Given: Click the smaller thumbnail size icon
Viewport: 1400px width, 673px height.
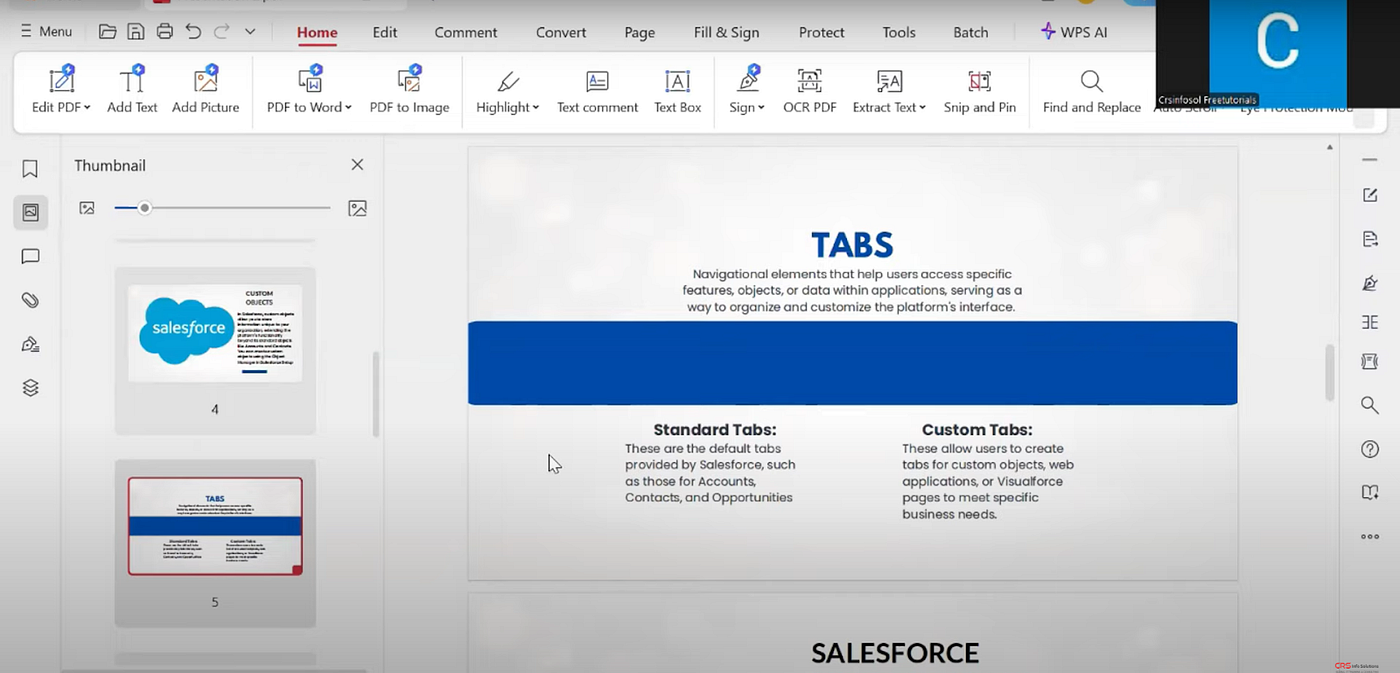Looking at the screenshot, I should pos(87,208).
